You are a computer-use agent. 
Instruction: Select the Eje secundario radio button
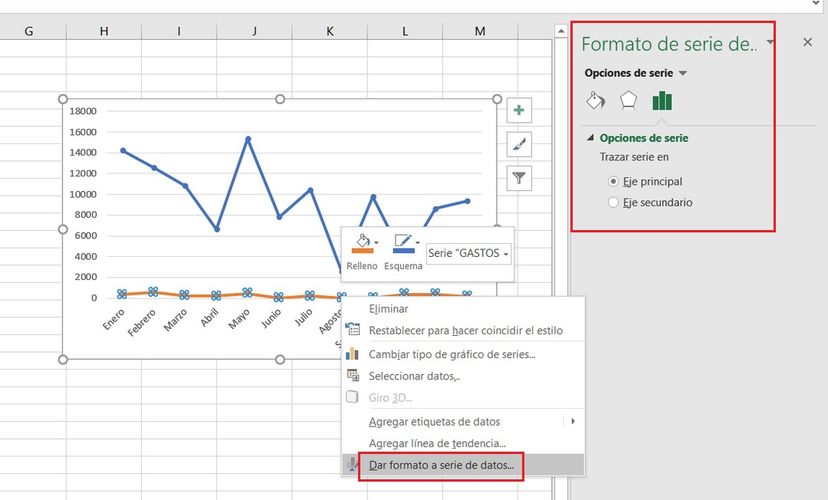[x=614, y=203]
